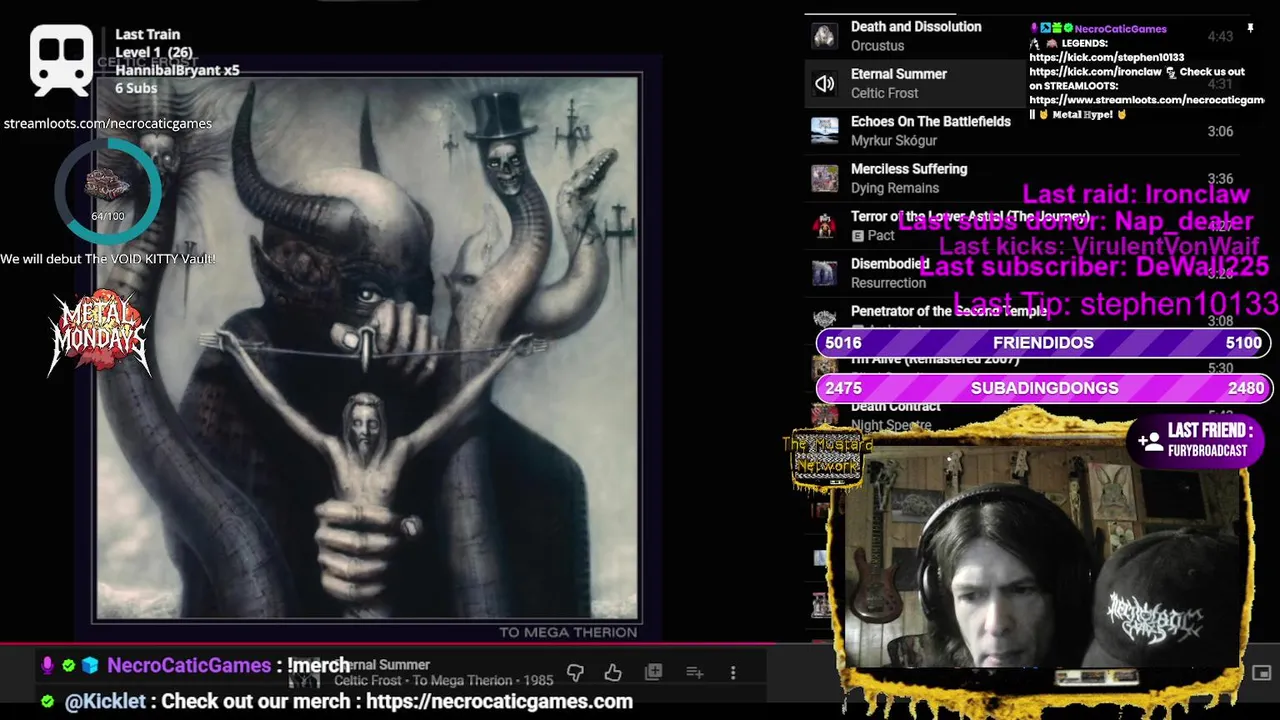Click the thumbs-up like icon

tap(613, 673)
